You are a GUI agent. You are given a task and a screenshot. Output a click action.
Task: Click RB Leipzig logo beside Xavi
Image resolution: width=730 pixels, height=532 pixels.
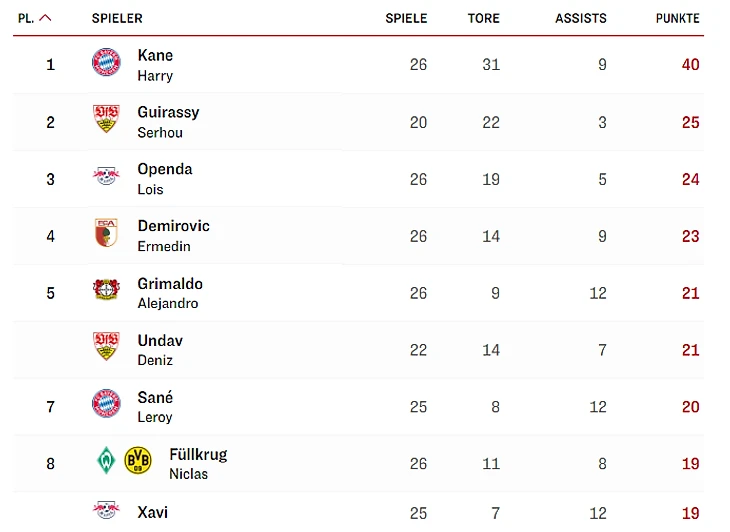(x=106, y=511)
